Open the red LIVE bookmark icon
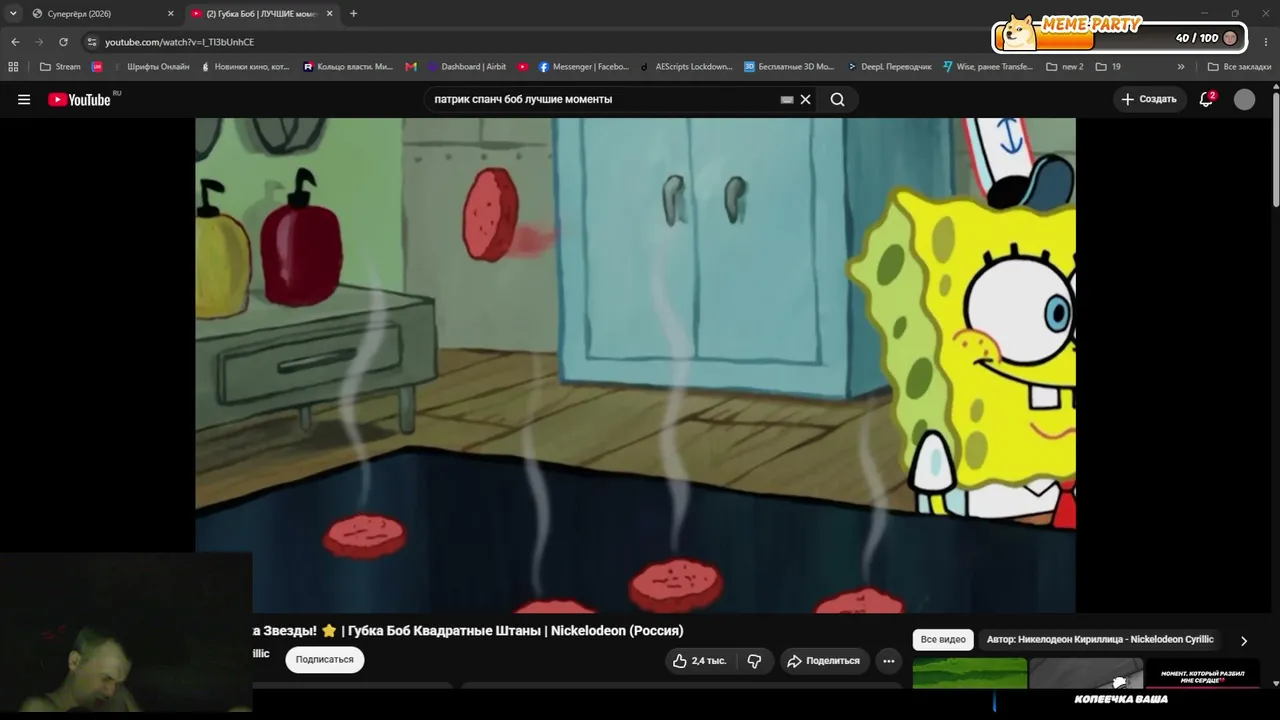The height and width of the screenshot is (720, 1280). pos(97,67)
